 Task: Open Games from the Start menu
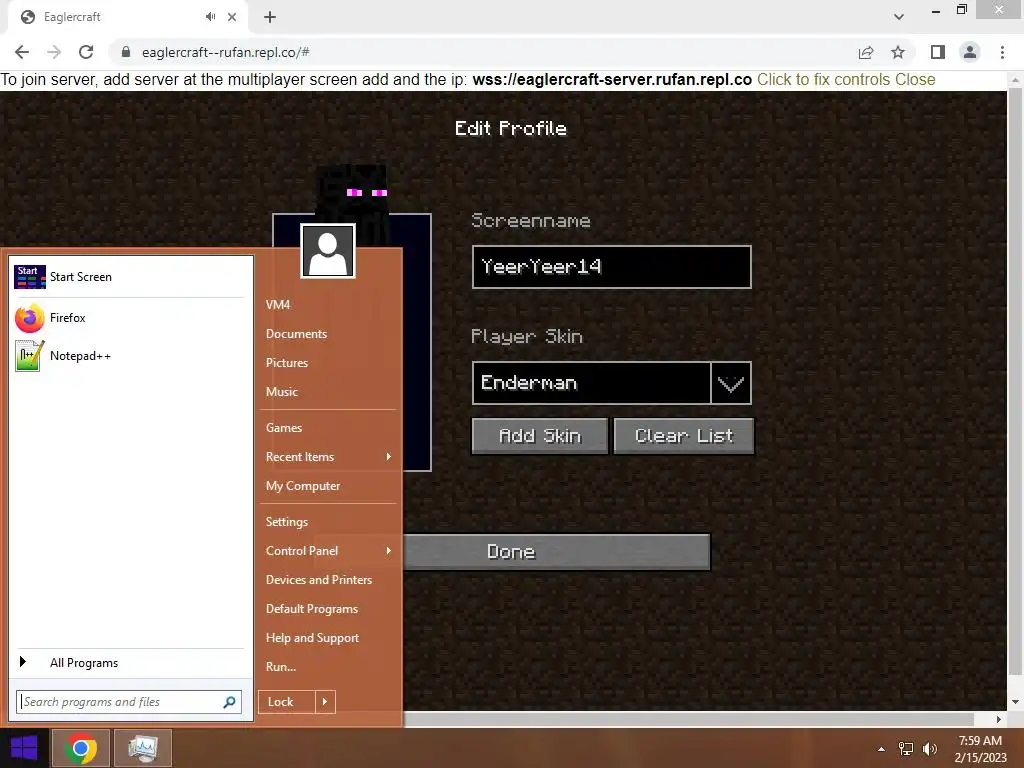283,428
